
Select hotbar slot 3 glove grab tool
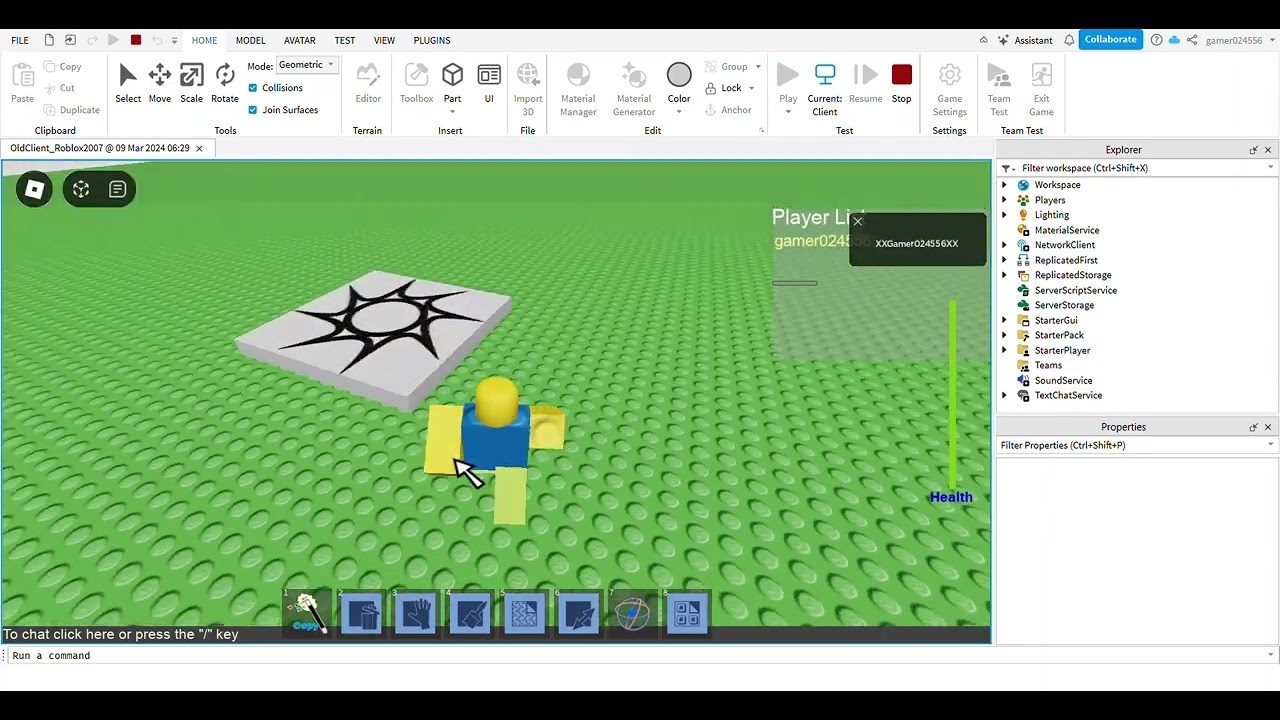tap(416, 613)
